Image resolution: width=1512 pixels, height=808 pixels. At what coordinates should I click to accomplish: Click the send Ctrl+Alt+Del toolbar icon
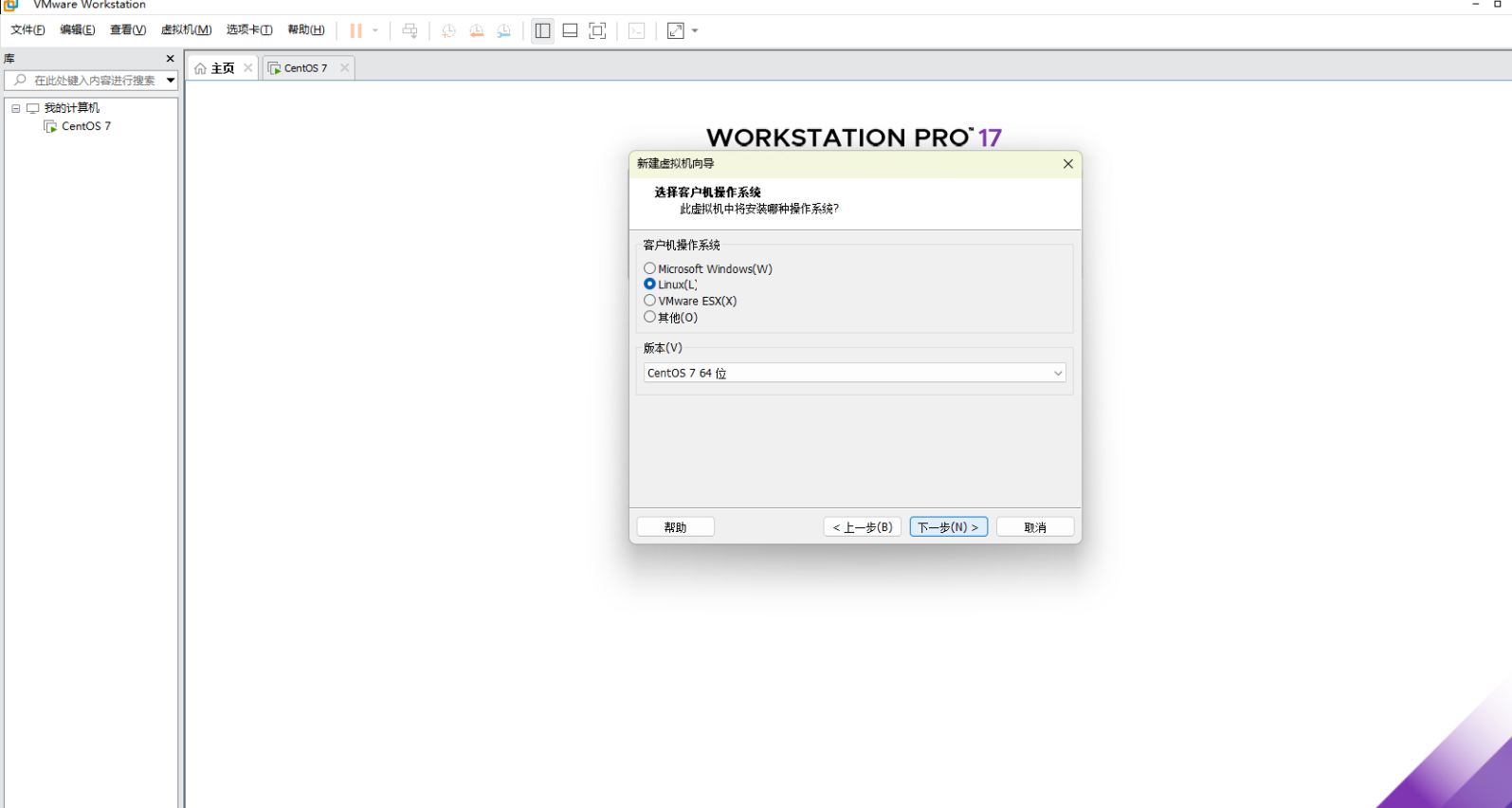click(x=410, y=30)
